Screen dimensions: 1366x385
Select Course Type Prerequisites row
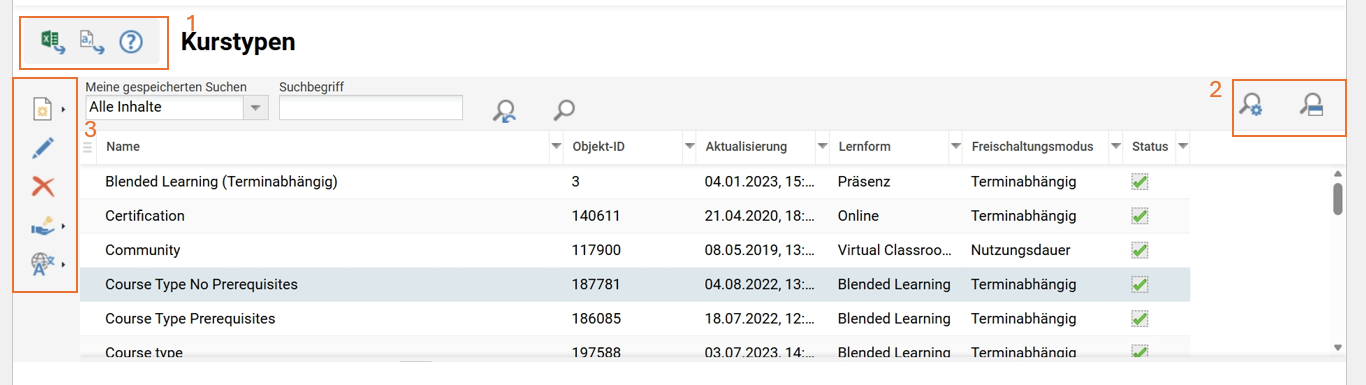coord(635,319)
